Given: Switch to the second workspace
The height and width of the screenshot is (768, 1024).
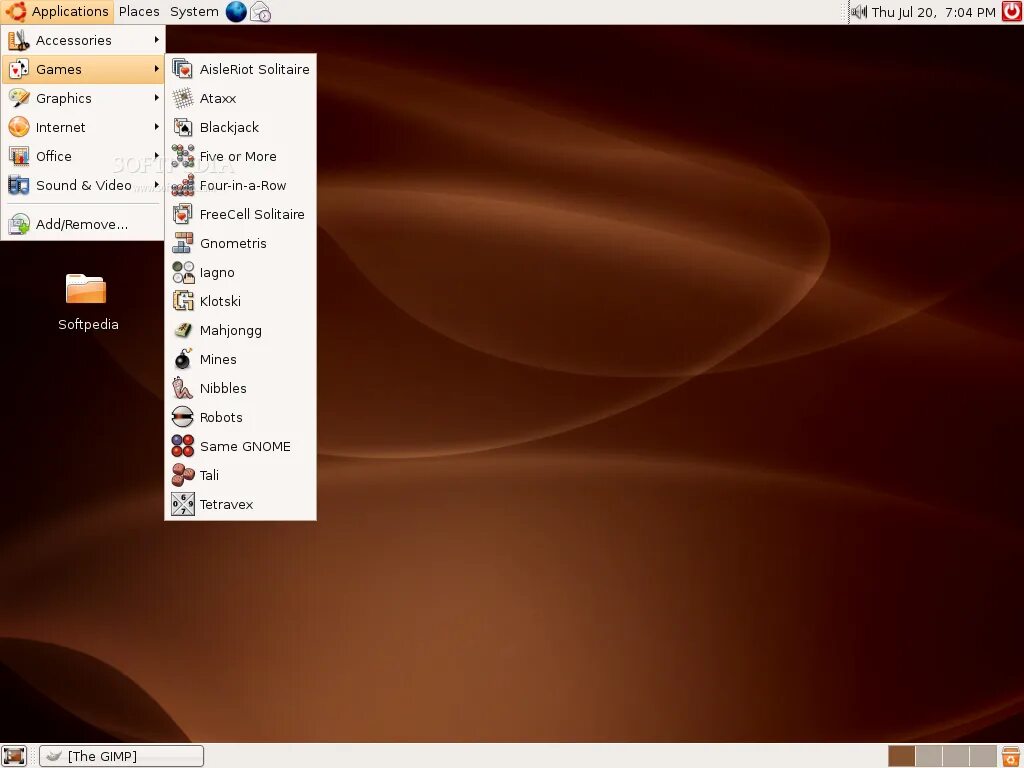Looking at the screenshot, I should [929, 756].
